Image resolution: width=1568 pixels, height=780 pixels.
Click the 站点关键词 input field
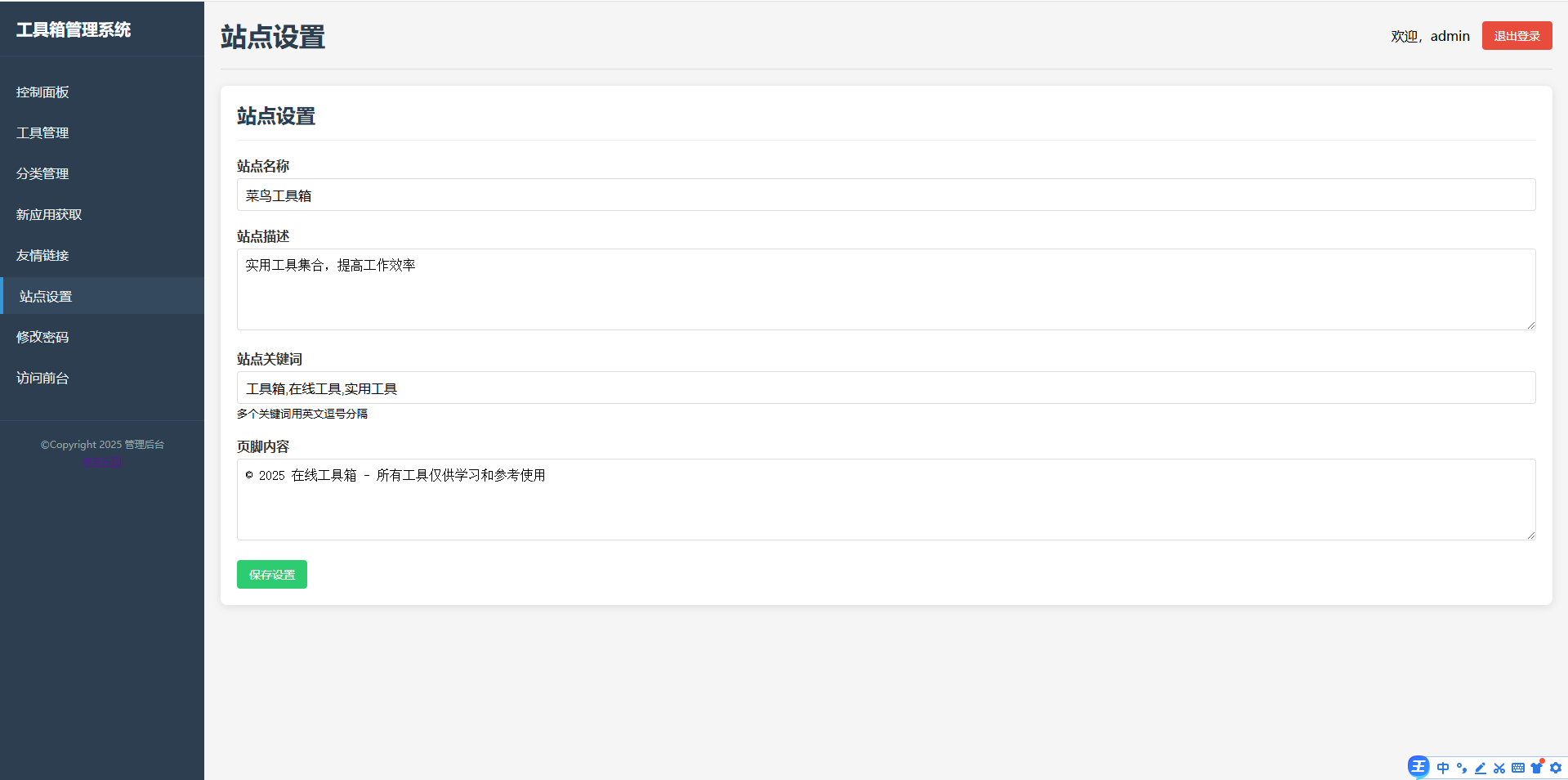pyautogui.click(x=886, y=388)
